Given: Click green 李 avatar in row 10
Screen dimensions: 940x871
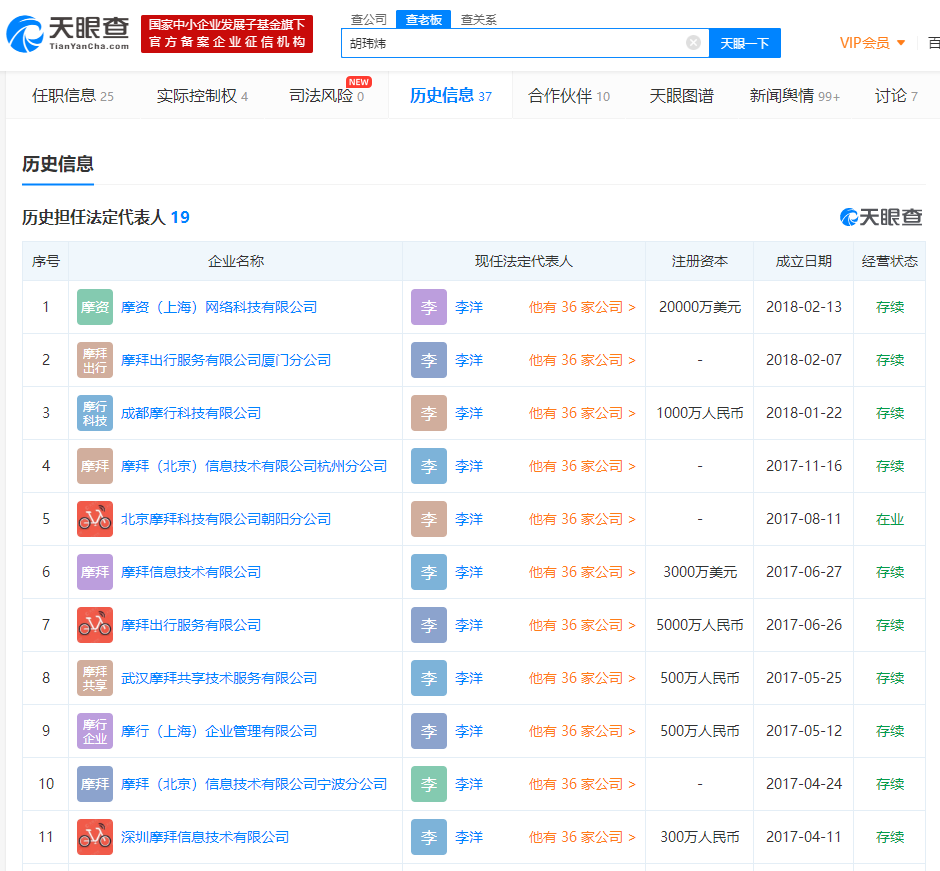Looking at the screenshot, I should 429,784.
